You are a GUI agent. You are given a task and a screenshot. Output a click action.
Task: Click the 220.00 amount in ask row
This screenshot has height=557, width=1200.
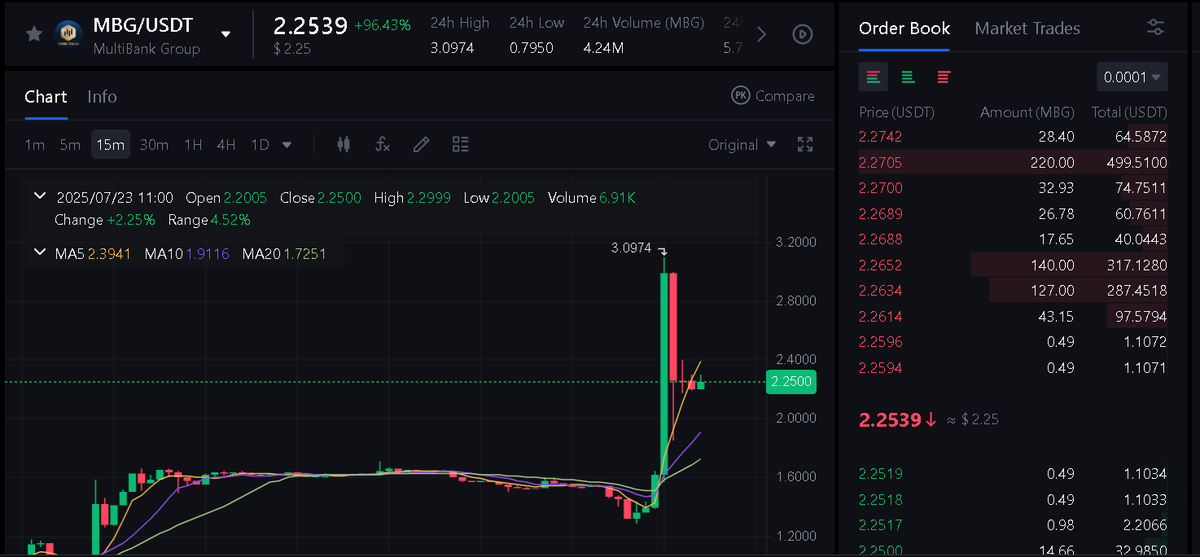[1054, 162]
